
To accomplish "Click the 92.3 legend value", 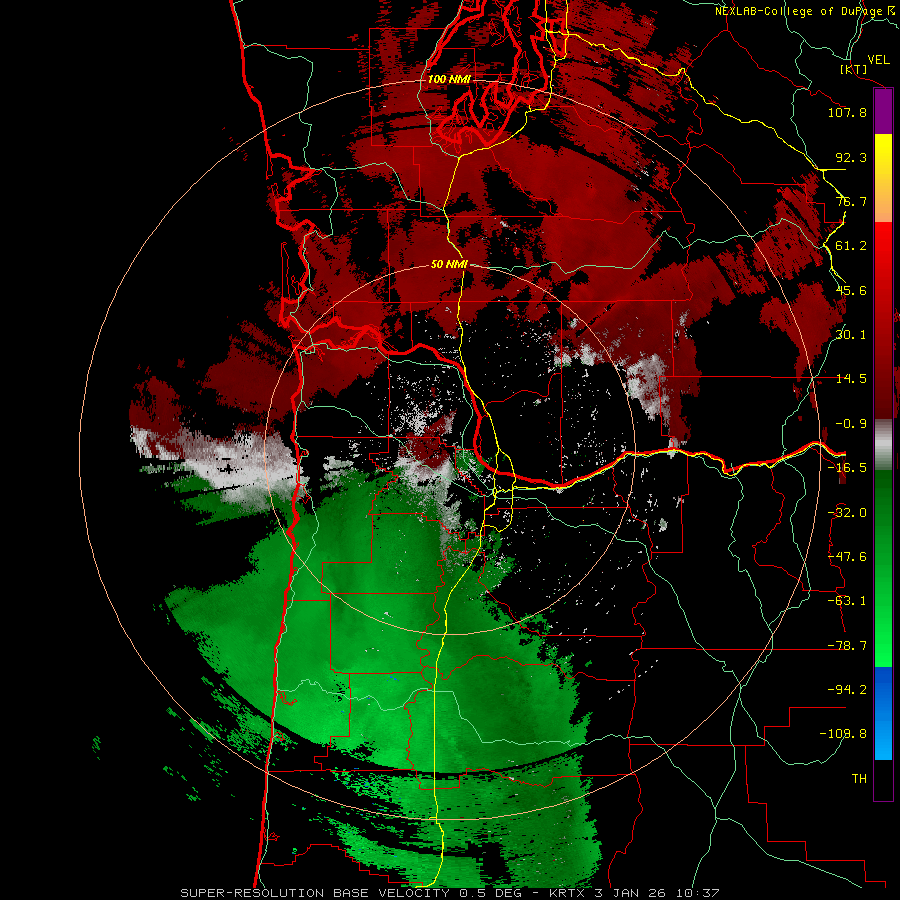I will (851, 157).
